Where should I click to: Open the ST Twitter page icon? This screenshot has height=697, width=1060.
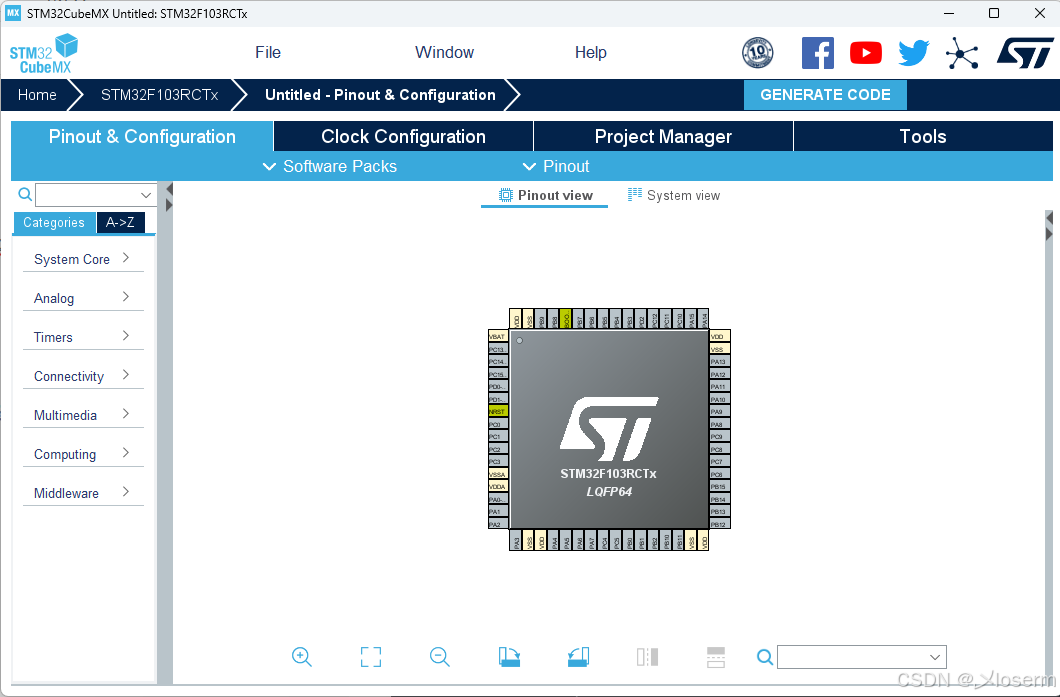click(913, 53)
